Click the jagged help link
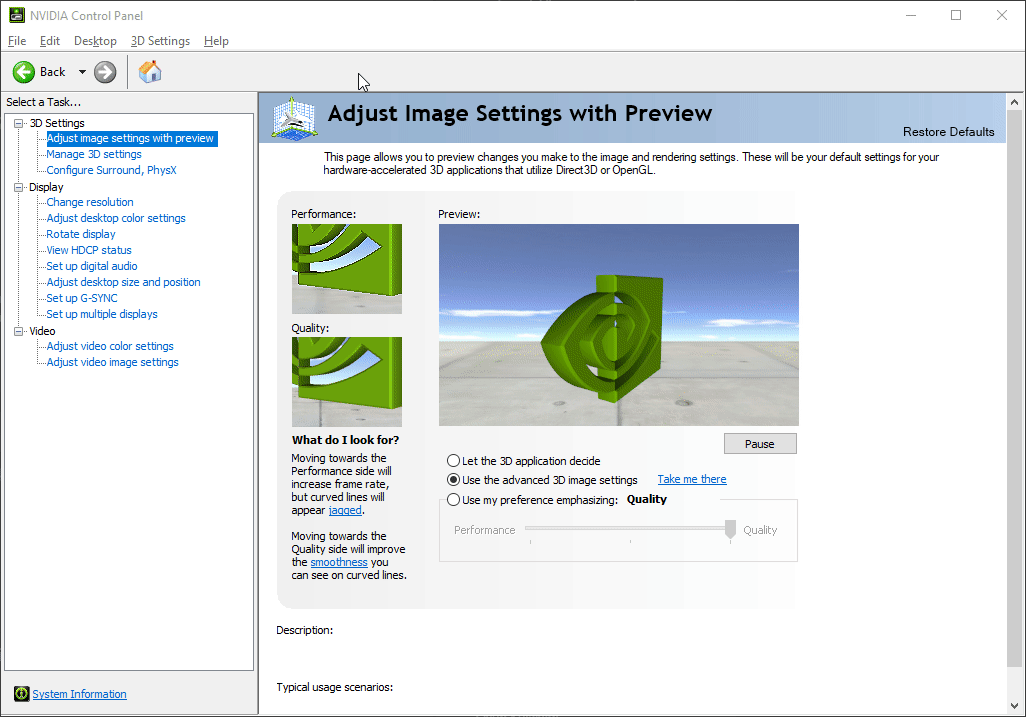This screenshot has width=1026, height=717. click(345, 510)
